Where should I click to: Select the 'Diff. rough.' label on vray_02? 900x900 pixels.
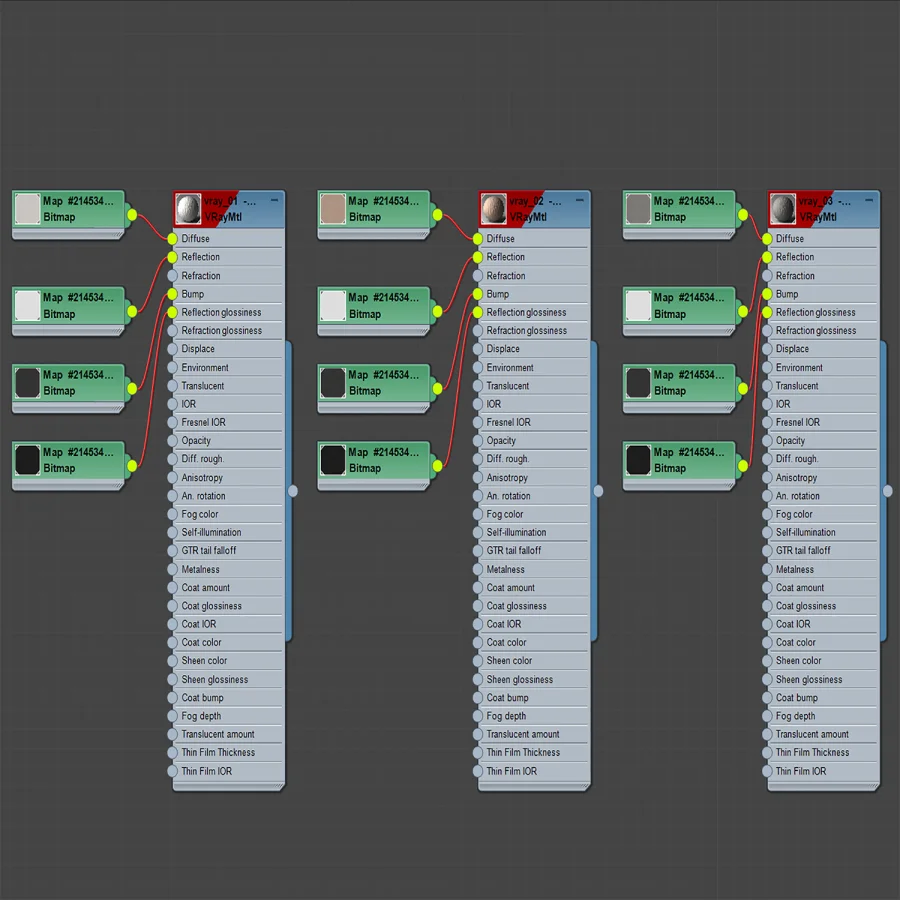tap(508, 459)
